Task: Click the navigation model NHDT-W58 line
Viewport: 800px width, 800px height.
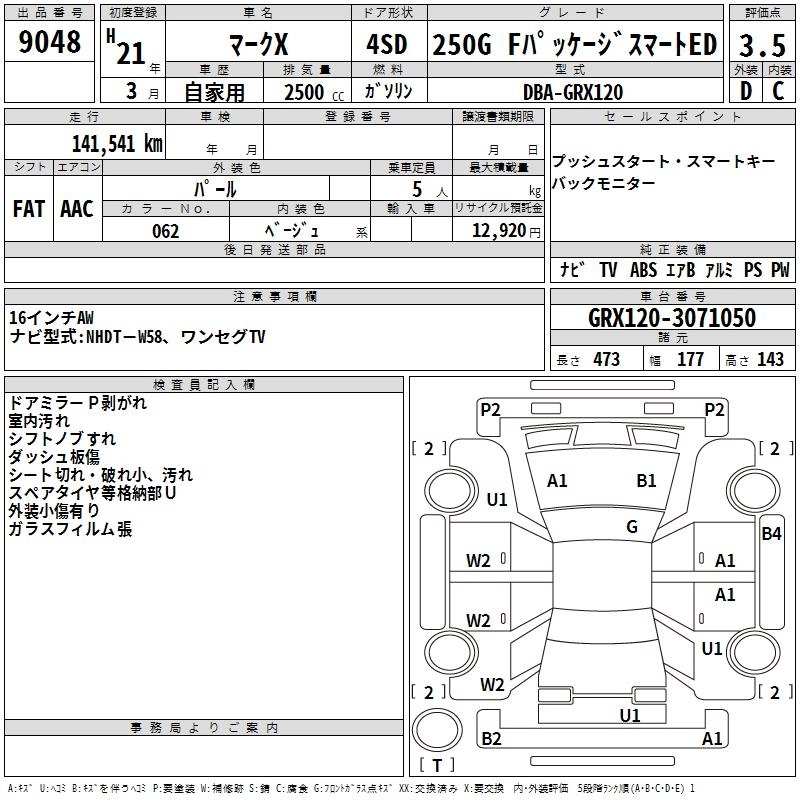Action: coord(138,337)
